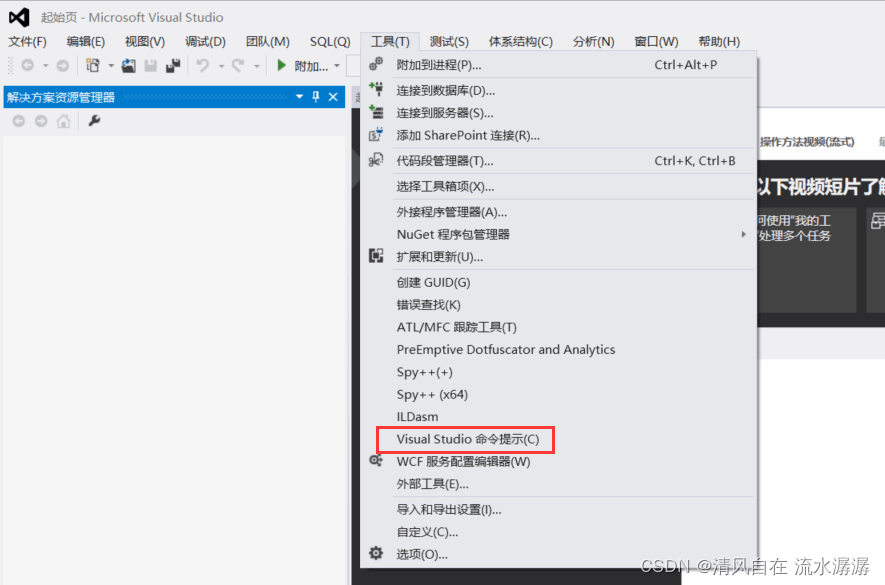
Task: Select ILDasm menu item
Action: click(x=559, y=417)
